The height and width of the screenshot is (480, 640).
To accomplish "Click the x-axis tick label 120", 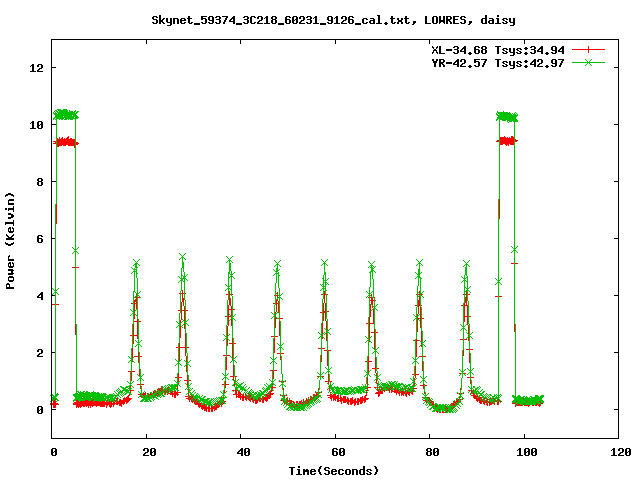I will (621, 452).
